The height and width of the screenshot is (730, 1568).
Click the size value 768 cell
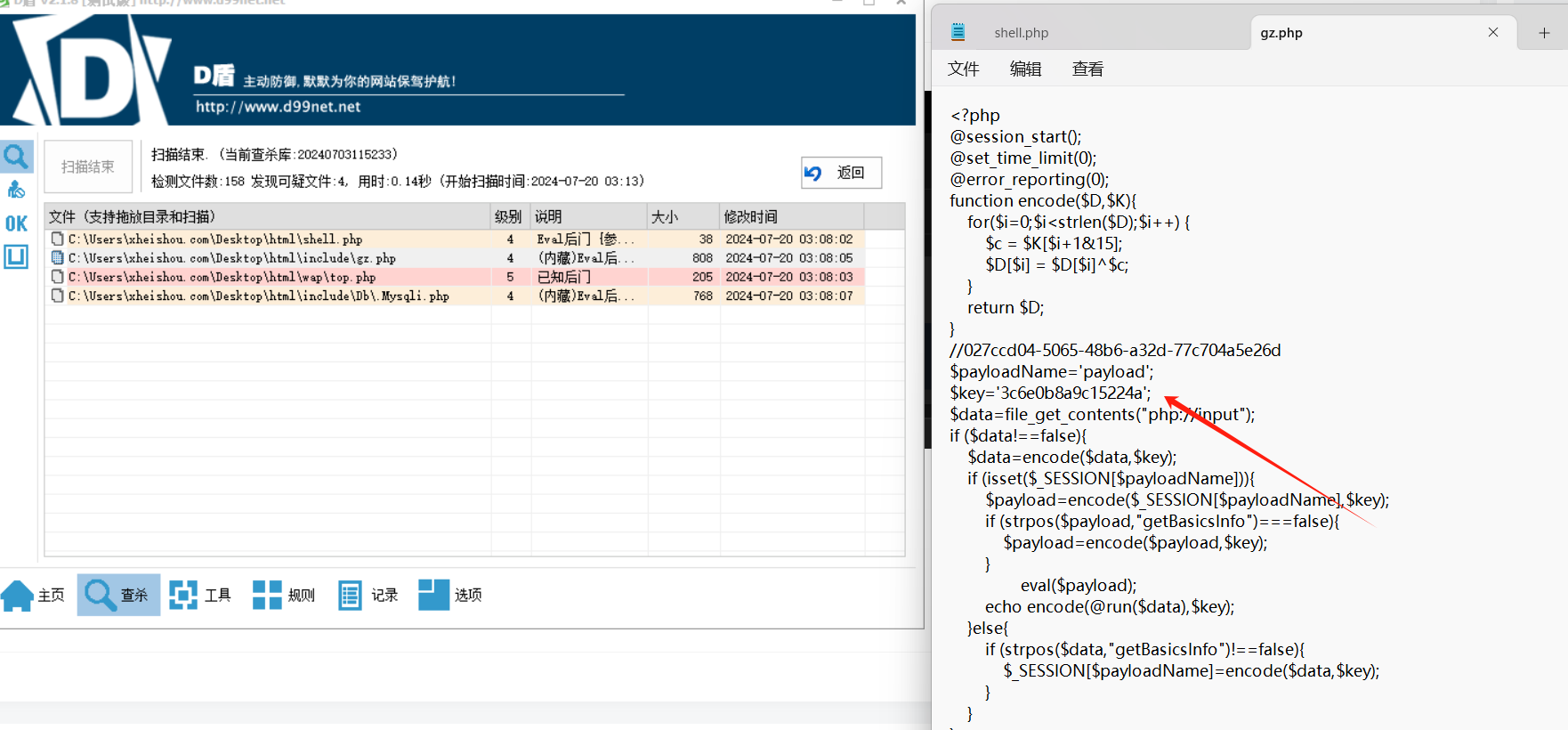[x=703, y=296]
